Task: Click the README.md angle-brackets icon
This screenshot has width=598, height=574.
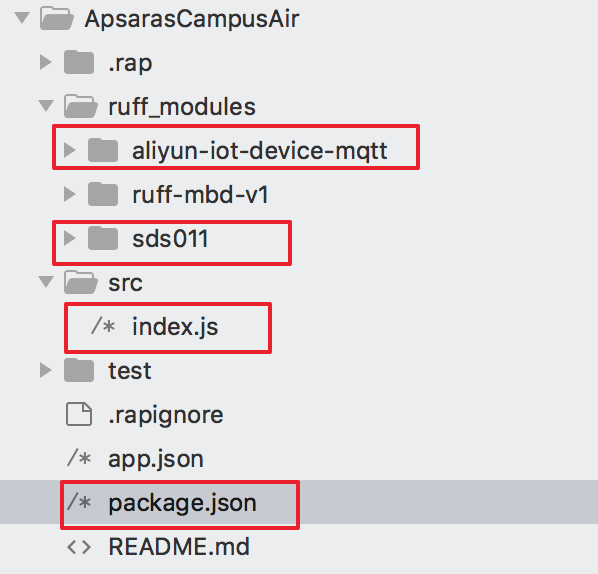Action: pos(79,547)
